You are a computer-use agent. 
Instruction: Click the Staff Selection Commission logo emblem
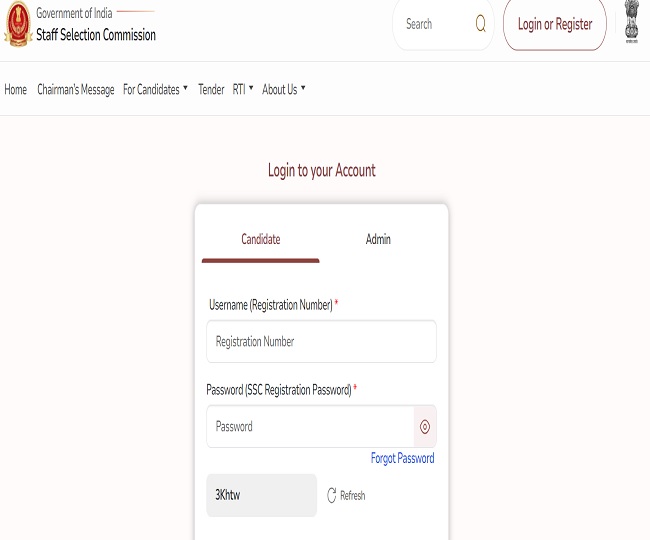(x=17, y=25)
